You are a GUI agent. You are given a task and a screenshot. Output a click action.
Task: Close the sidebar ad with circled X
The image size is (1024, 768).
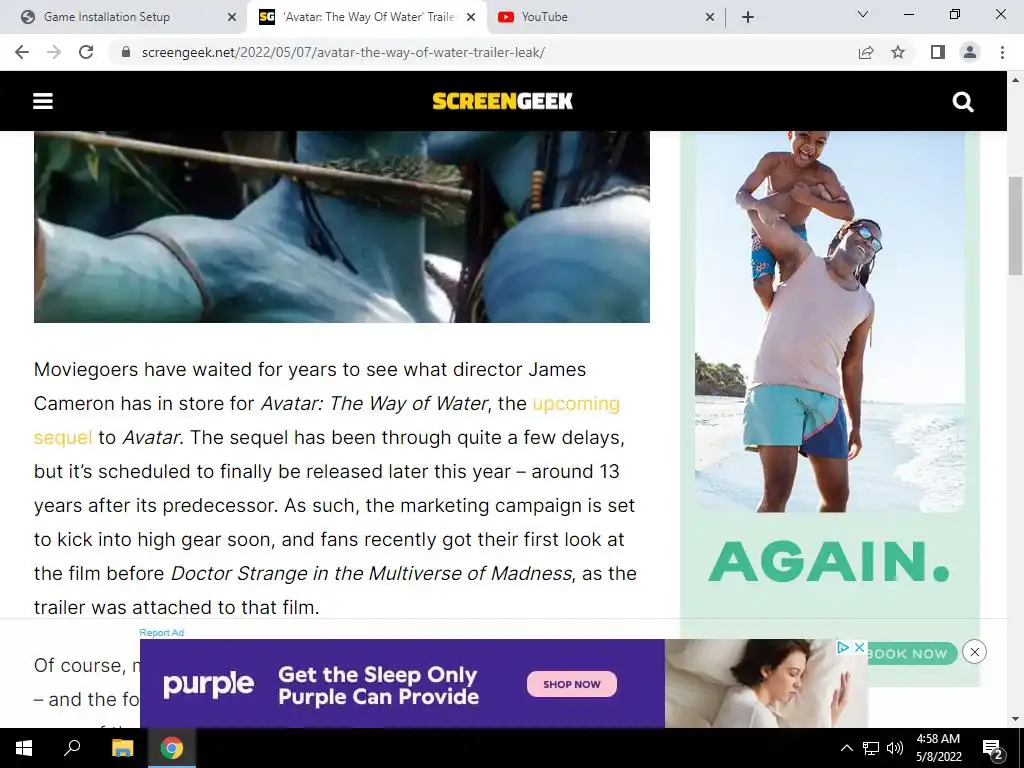pyautogui.click(x=974, y=652)
